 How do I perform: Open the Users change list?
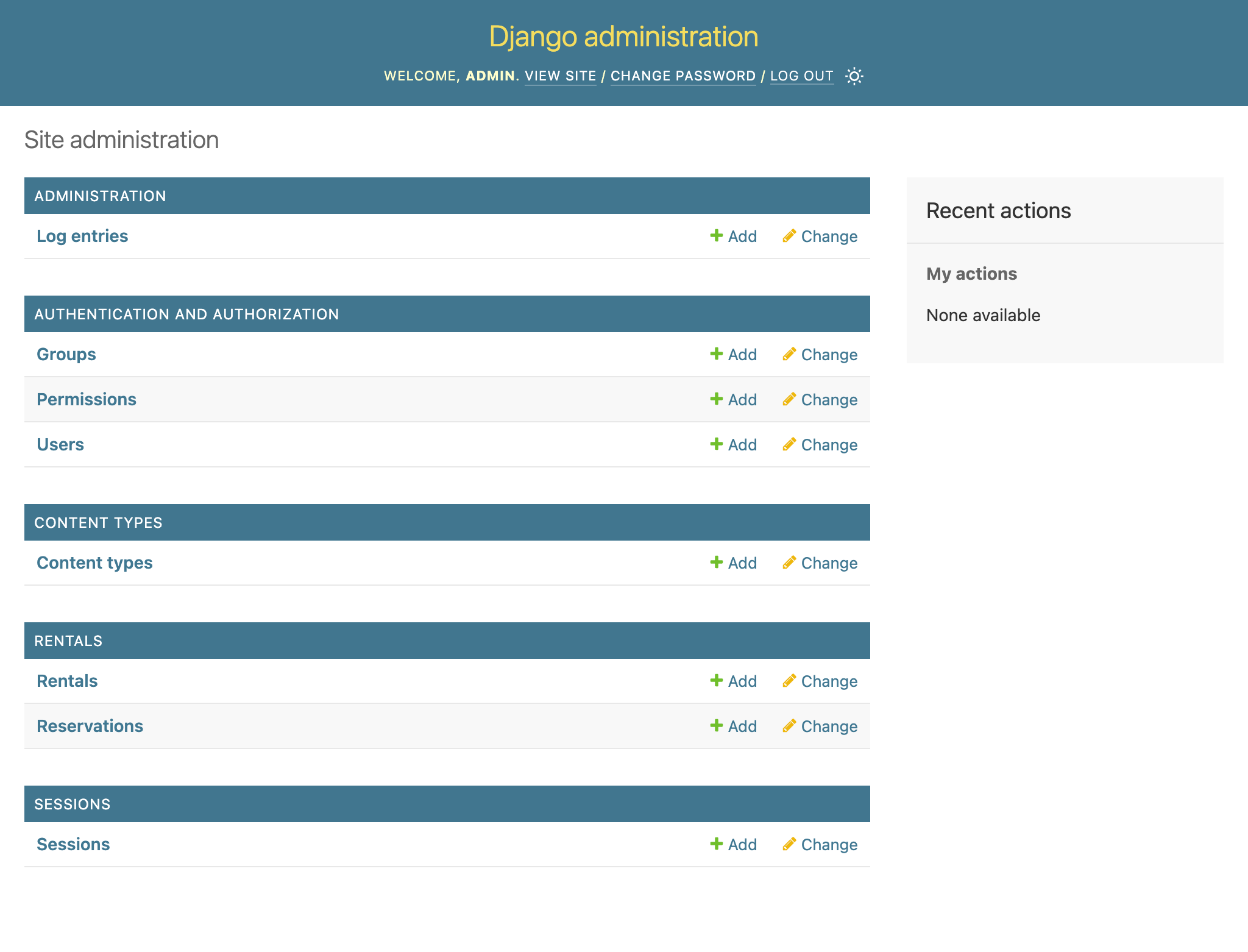pyautogui.click(x=60, y=444)
